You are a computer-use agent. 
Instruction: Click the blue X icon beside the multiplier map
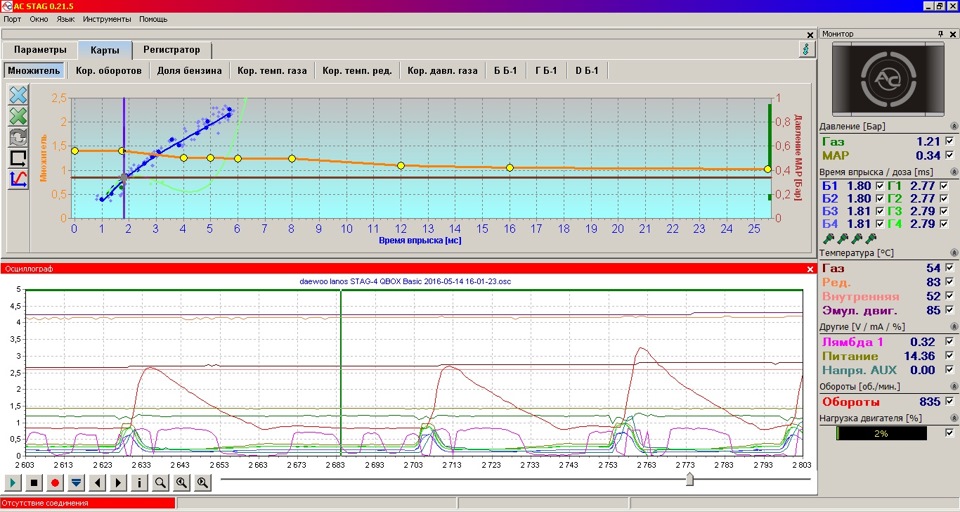tap(18, 95)
